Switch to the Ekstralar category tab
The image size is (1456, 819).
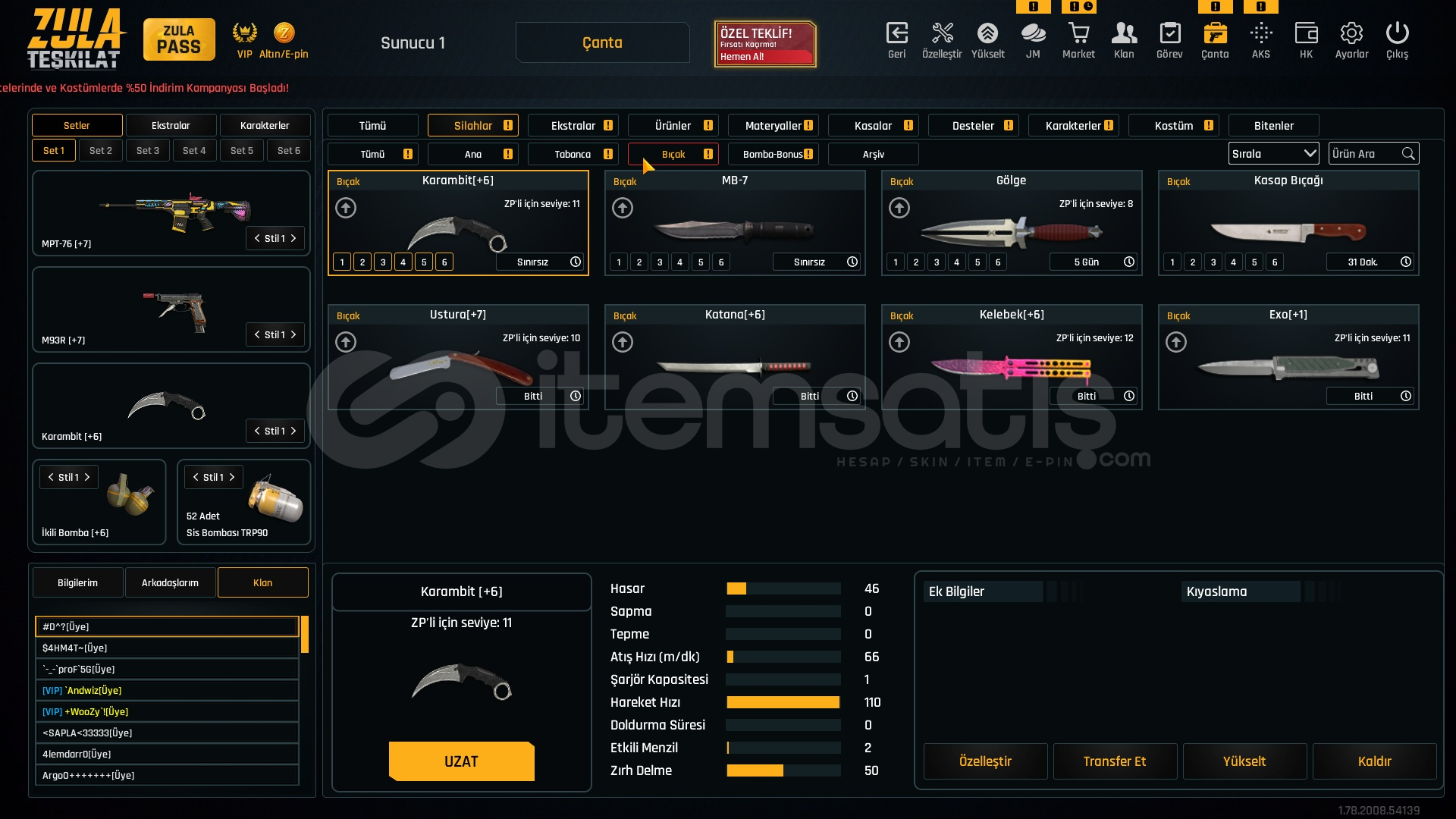(573, 125)
